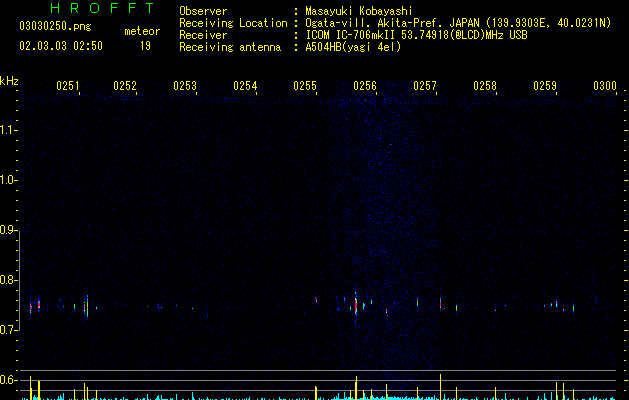
Task: Click the Receiver label
Action: coord(203,35)
